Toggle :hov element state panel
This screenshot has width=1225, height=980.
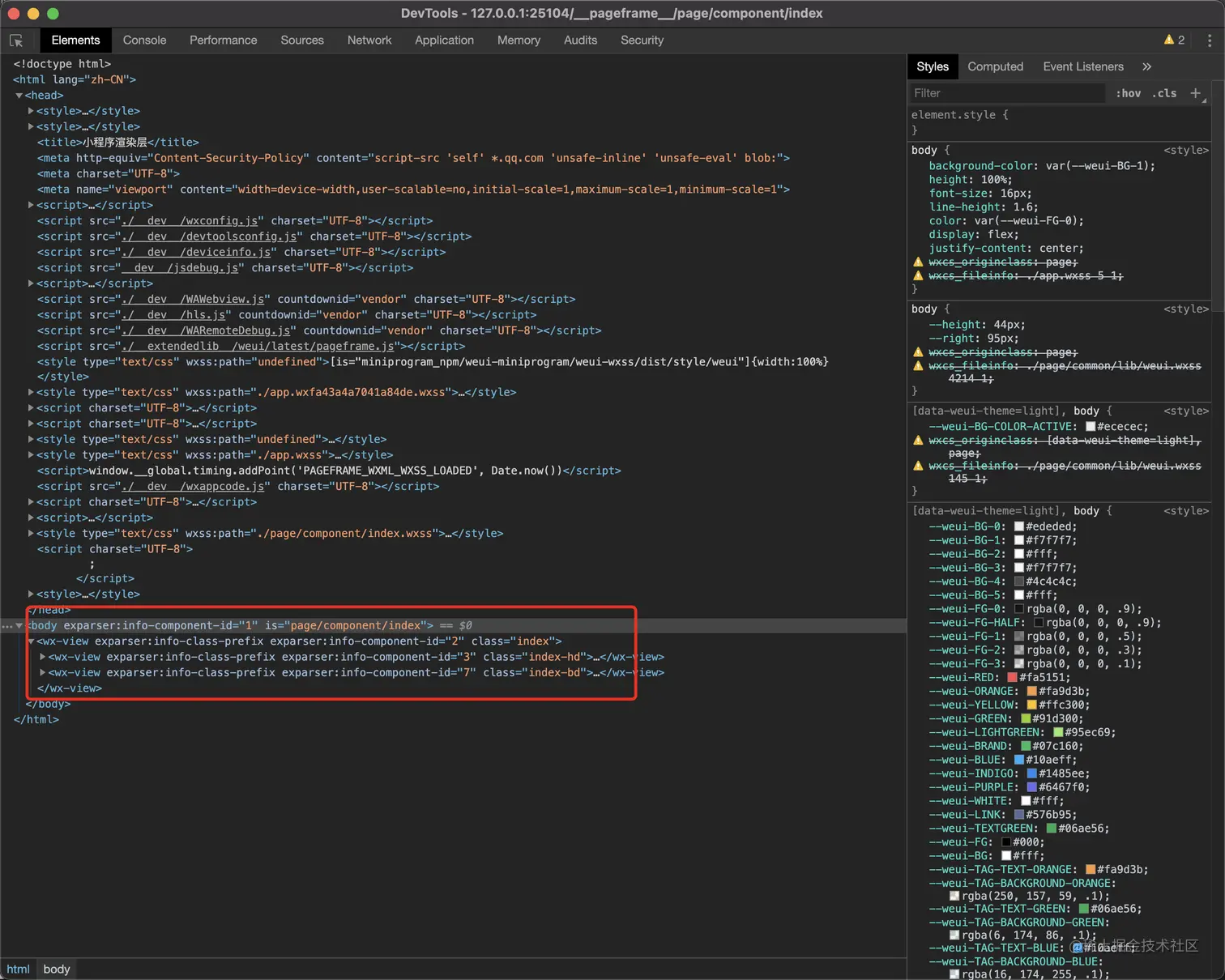tap(1128, 93)
